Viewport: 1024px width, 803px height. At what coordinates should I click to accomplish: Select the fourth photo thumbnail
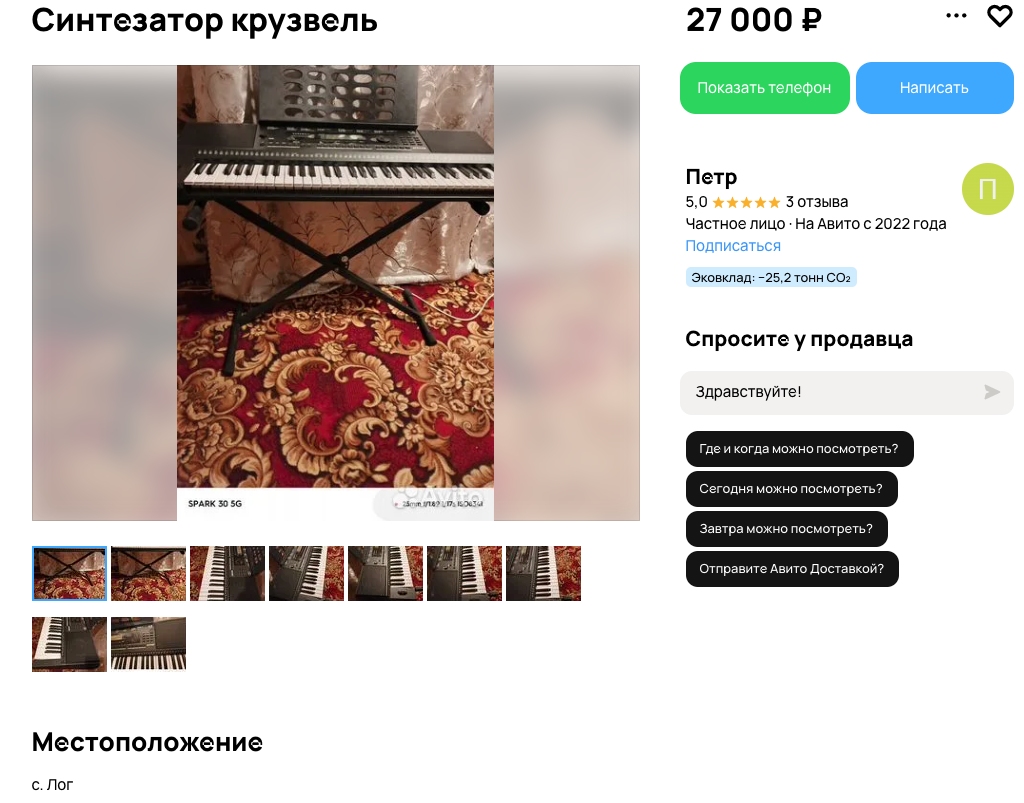point(306,573)
